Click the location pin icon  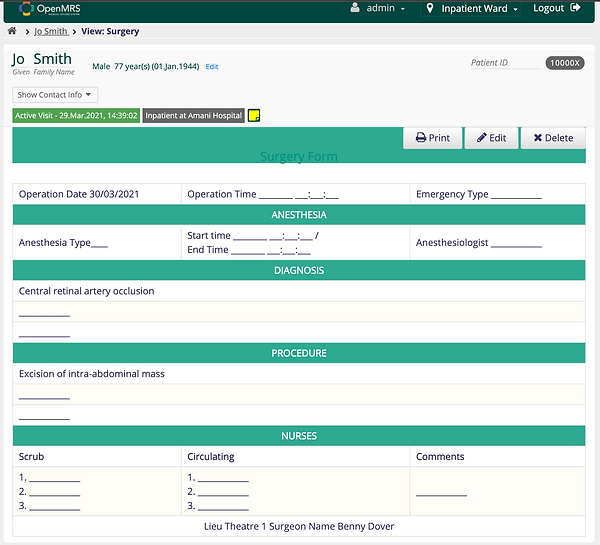coord(430,8)
